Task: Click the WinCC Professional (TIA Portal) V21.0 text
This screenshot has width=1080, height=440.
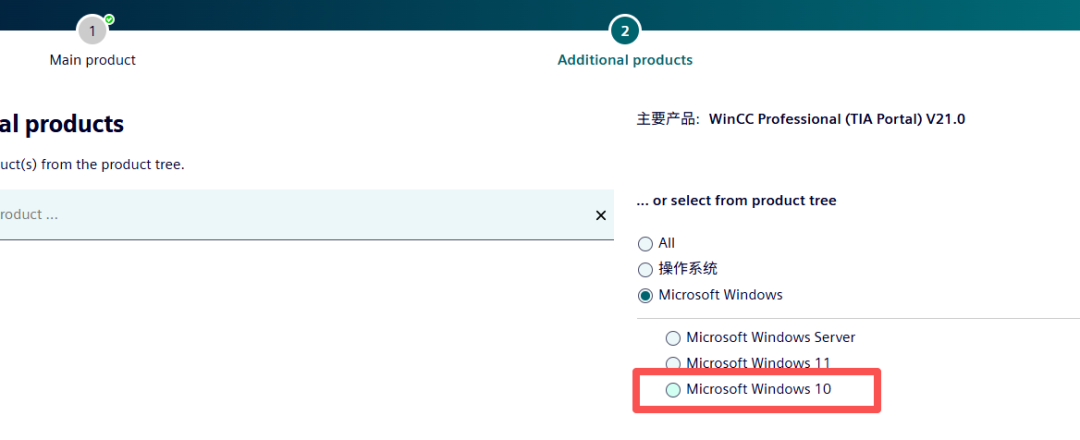Action: [x=836, y=119]
